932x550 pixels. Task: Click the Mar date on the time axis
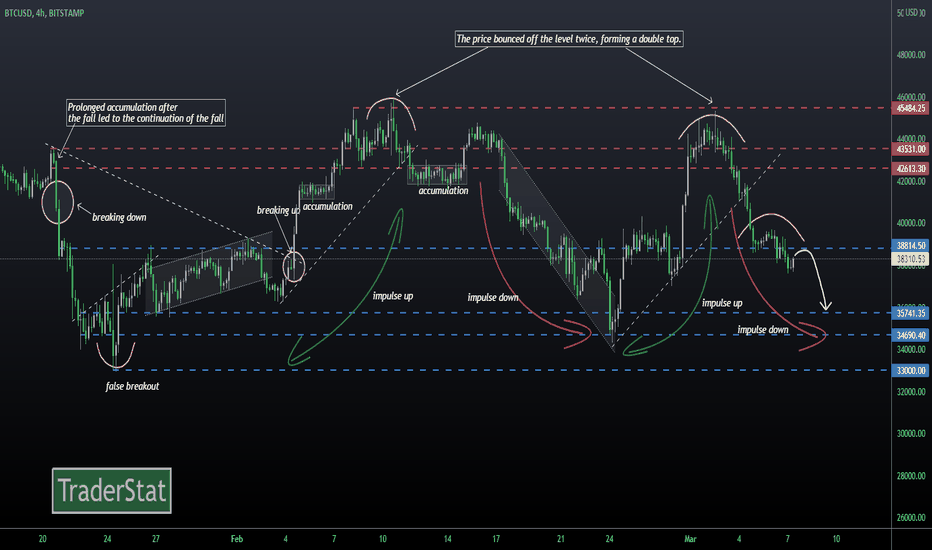(x=690, y=539)
